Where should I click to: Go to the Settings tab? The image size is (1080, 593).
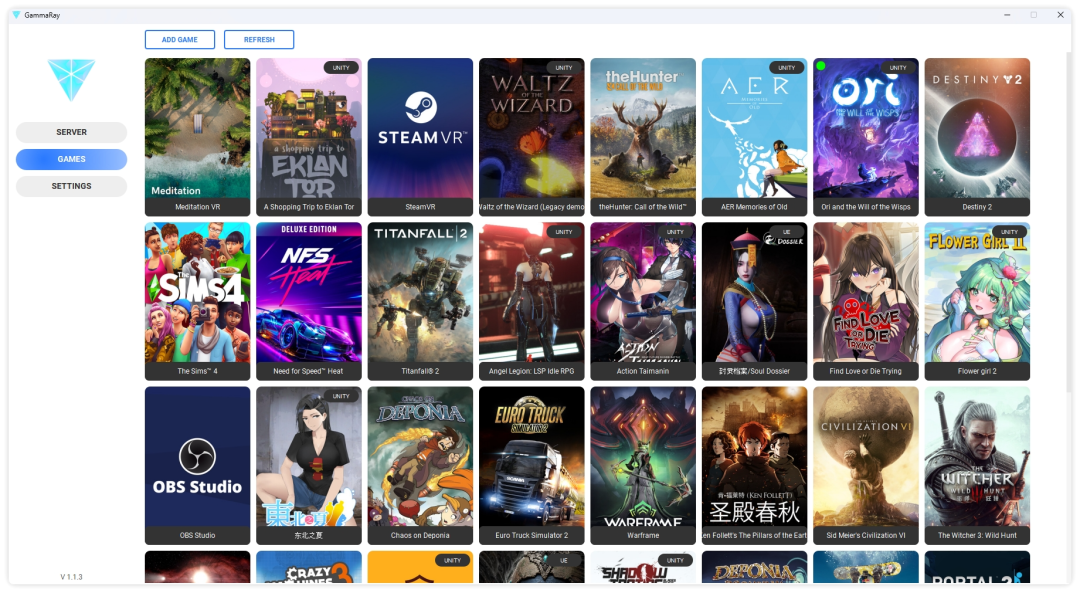71,186
